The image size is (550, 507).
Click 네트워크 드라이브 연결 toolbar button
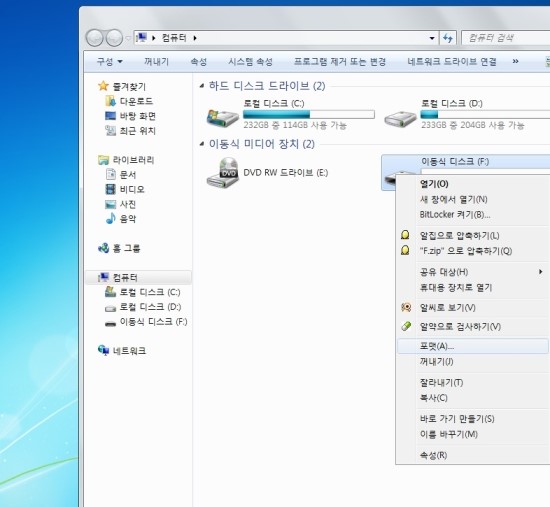point(452,62)
